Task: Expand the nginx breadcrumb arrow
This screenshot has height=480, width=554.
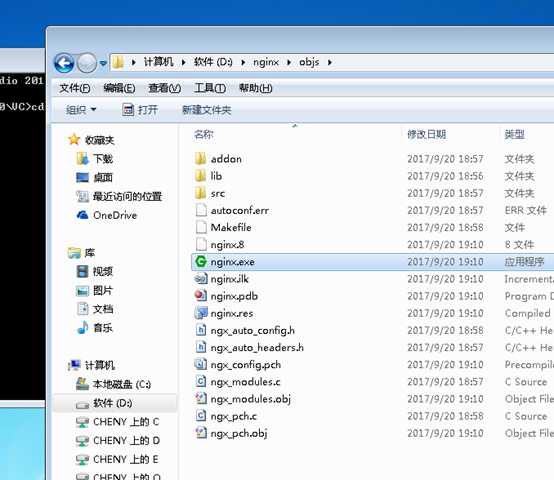Action: pos(289,63)
